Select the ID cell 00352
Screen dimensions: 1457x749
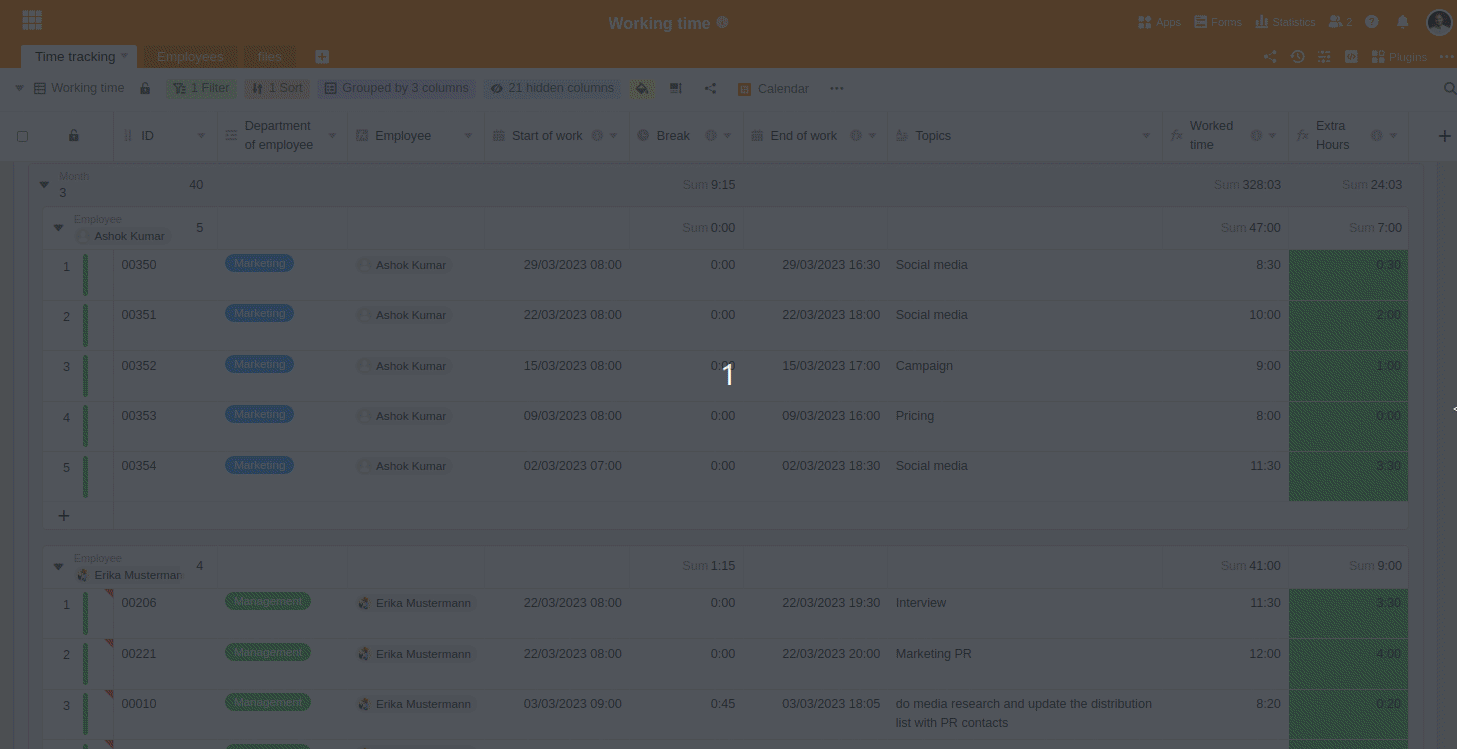tap(165, 376)
